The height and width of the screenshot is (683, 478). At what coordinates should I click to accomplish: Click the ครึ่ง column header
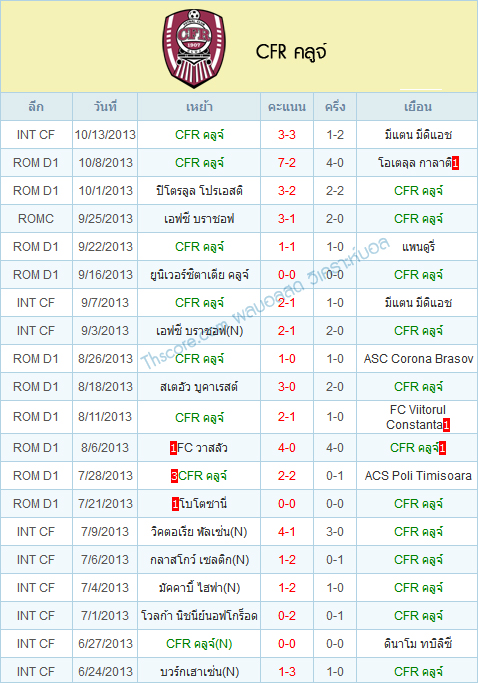pyautogui.click(x=335, y=107)
